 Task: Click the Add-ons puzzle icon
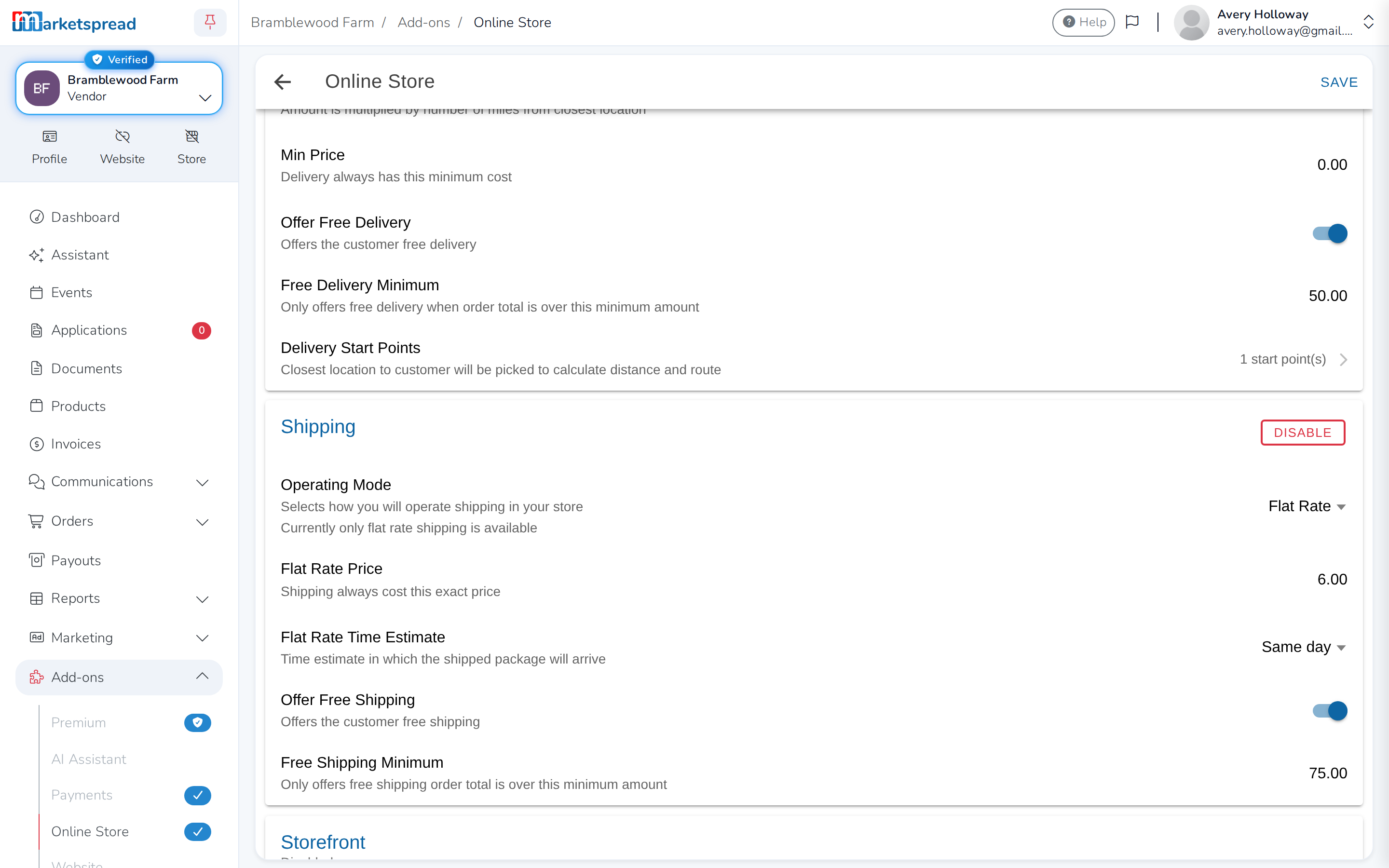[37, 677]
